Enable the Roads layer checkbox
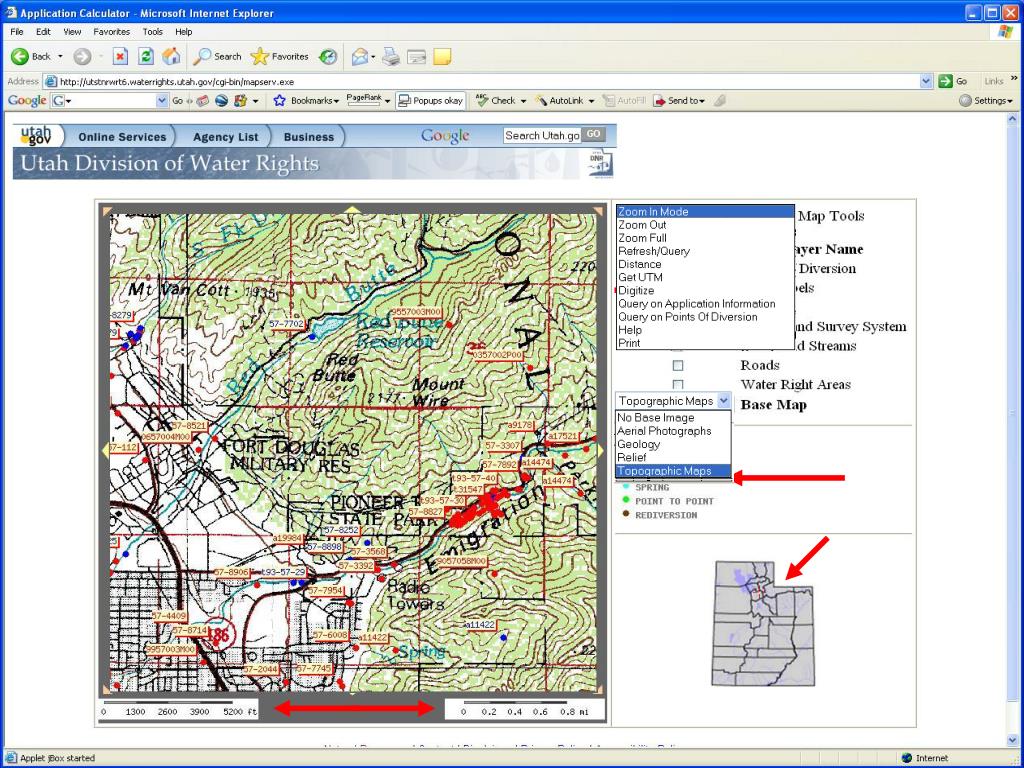Viewport: 1024px width, 768px height. 678,366
